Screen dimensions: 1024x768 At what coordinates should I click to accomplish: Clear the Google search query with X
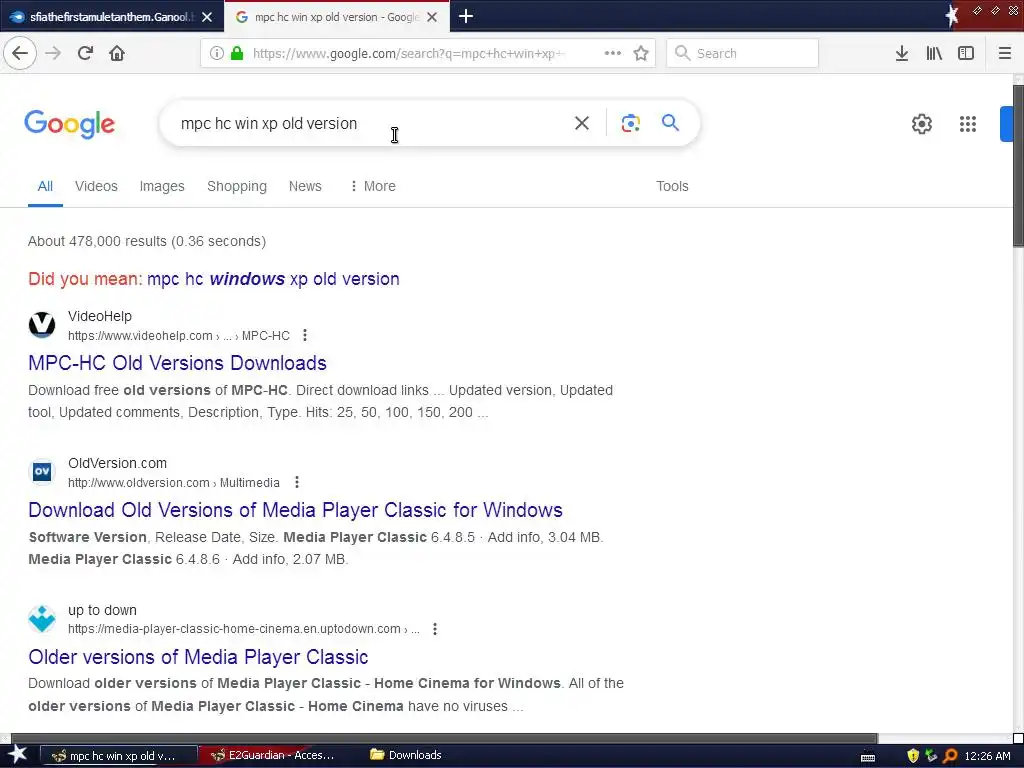pos(582,123)
